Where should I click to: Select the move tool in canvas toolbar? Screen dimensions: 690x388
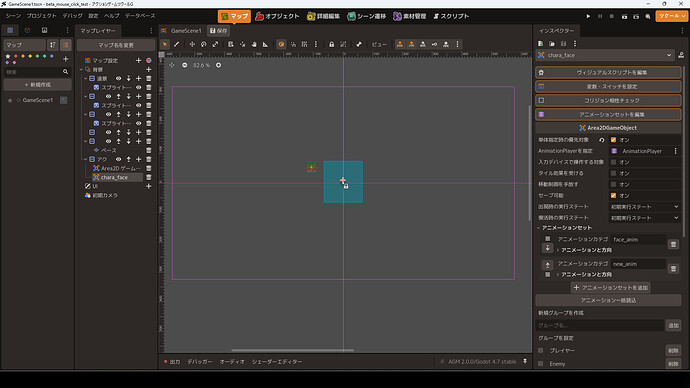click(x=192, y=44)
